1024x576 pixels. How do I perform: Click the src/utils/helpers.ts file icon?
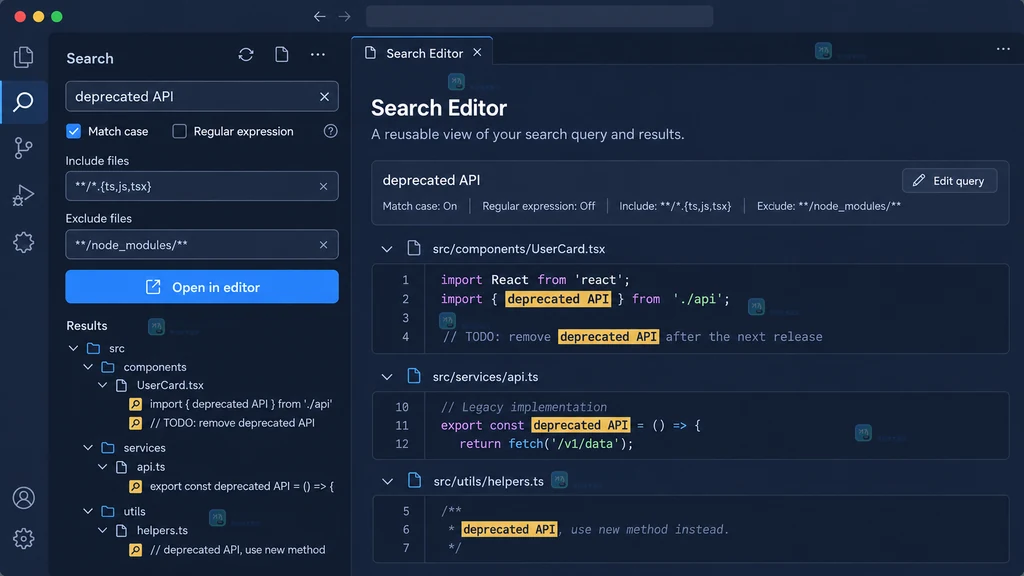click(x=414, y=481)
